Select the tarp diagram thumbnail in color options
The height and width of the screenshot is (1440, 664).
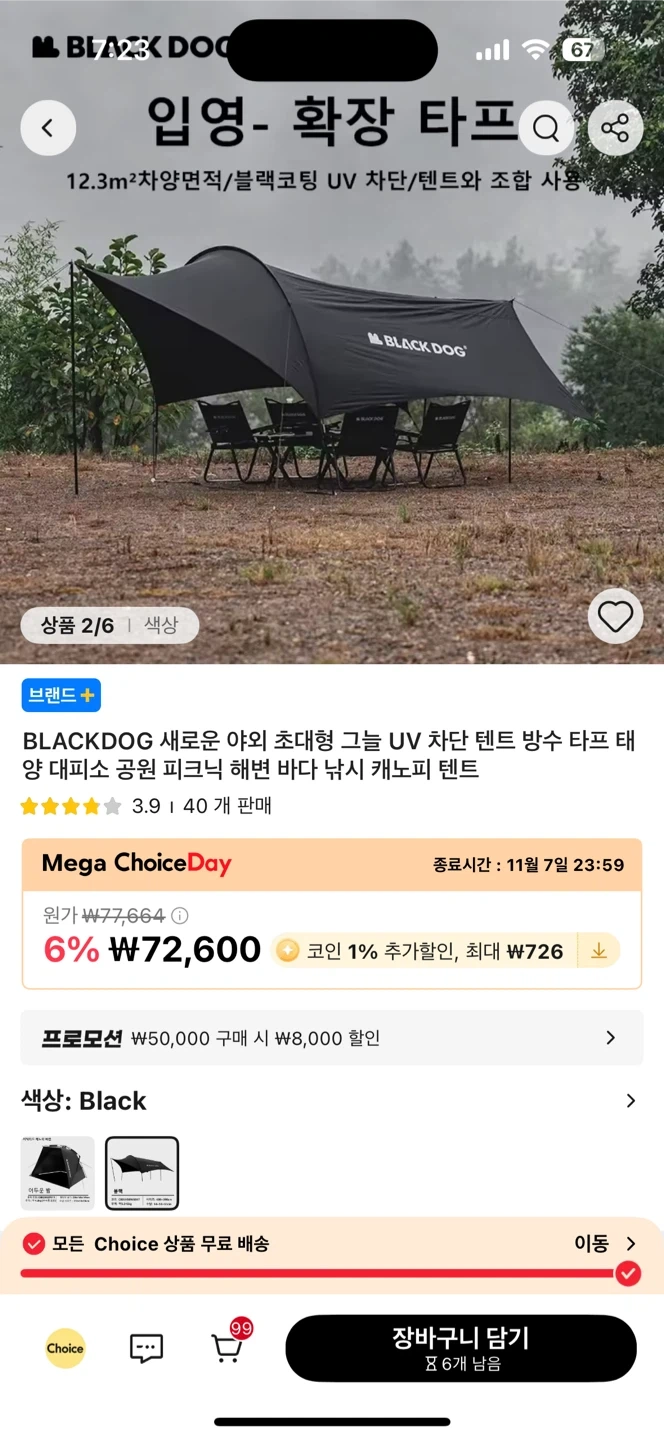click(142, 1171)
